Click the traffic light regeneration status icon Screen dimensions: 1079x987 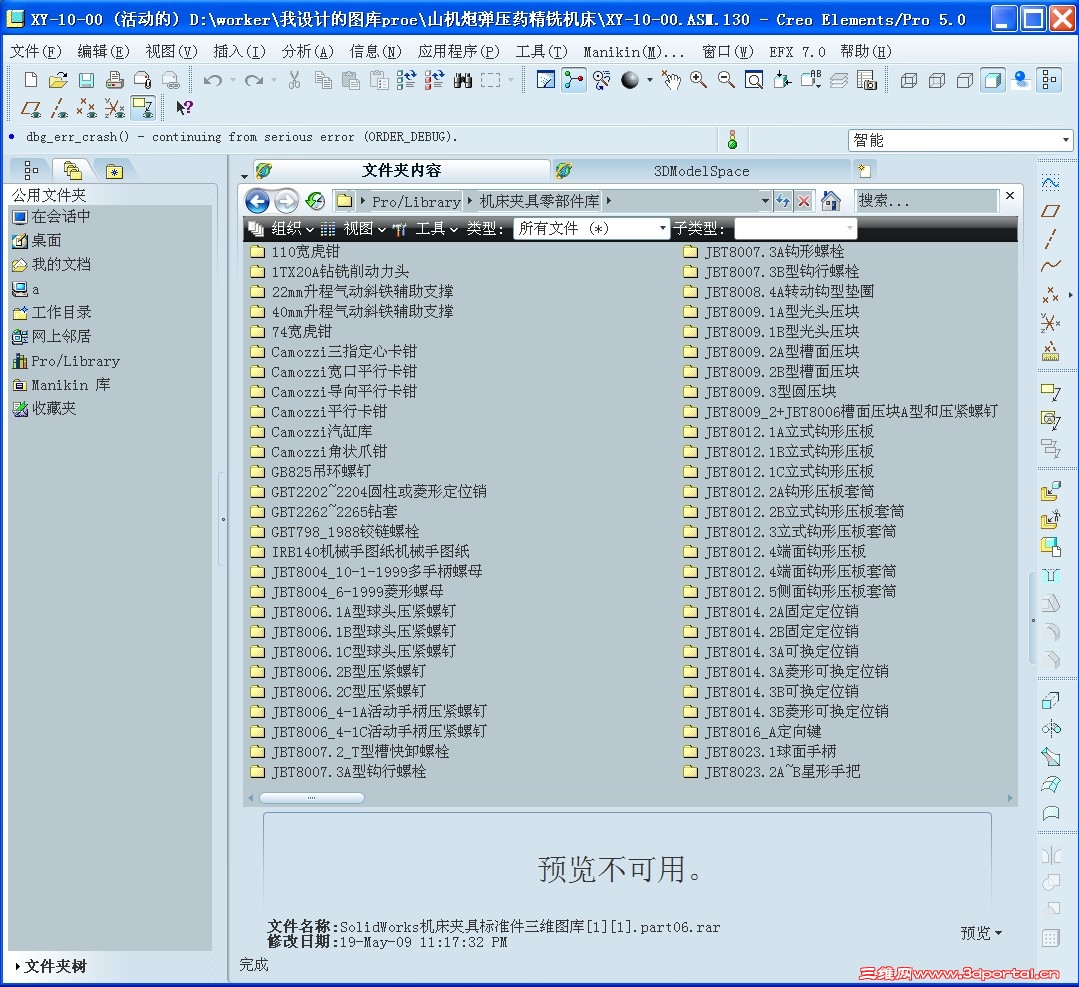732,140
